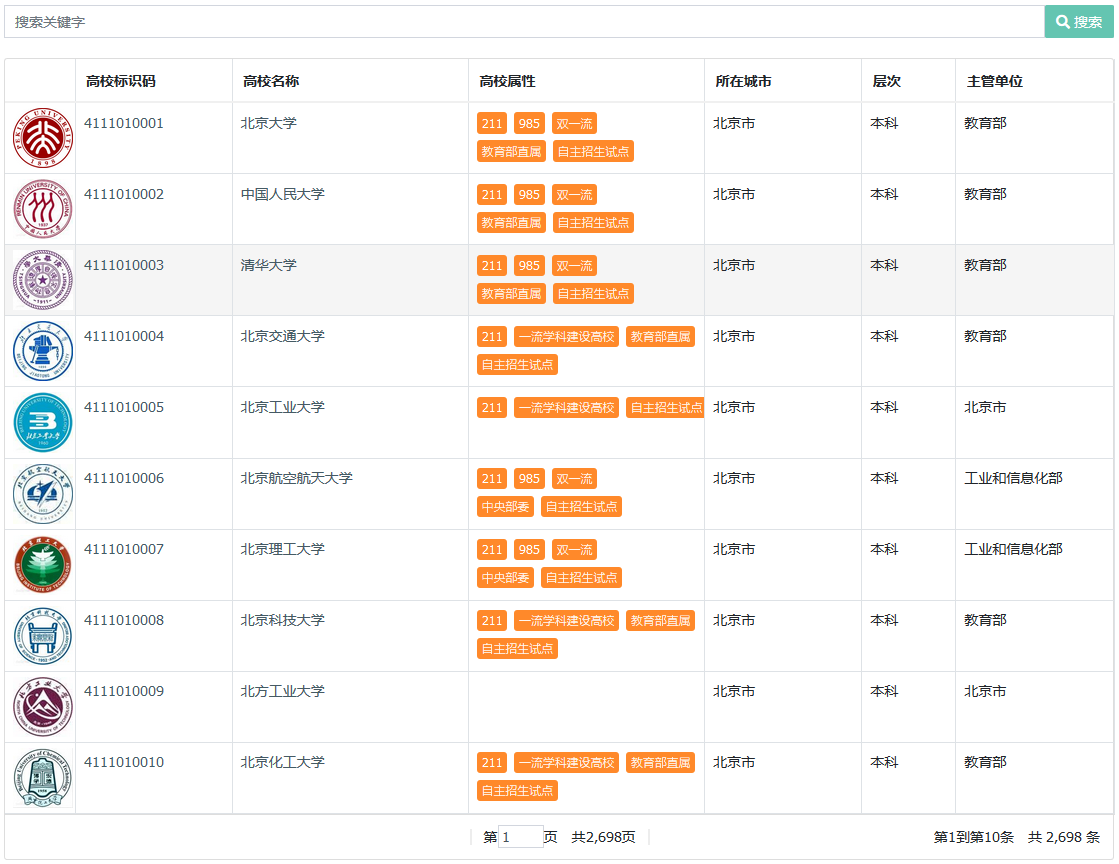This screenshot has width=1119, height=864.
Task: Click the 北京化工大学 logo
Action: 43,778
